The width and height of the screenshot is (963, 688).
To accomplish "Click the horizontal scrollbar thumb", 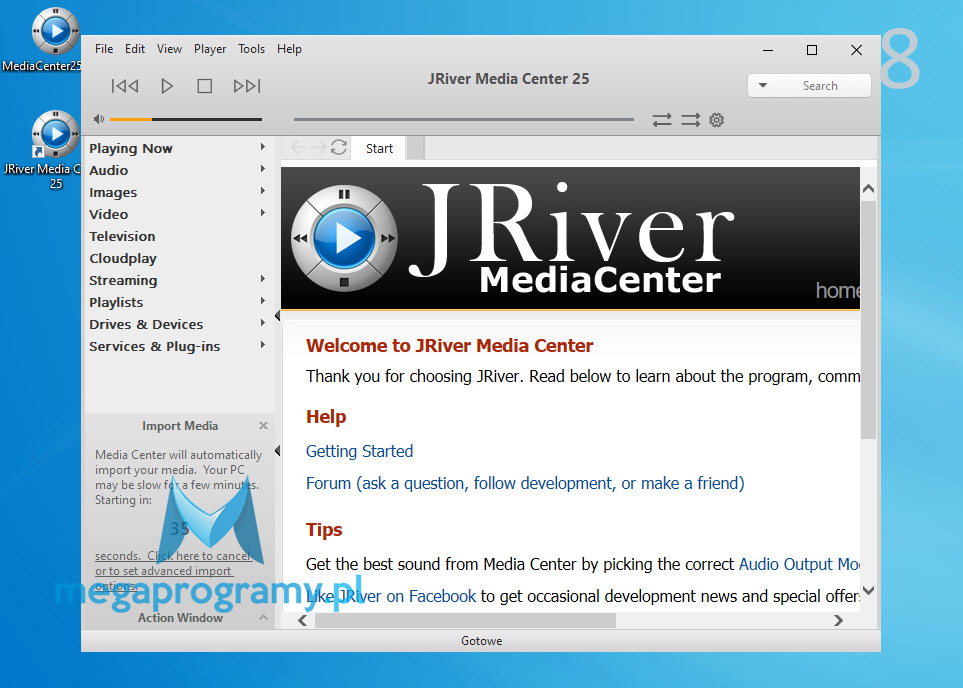I will click(x=466, y=620).
